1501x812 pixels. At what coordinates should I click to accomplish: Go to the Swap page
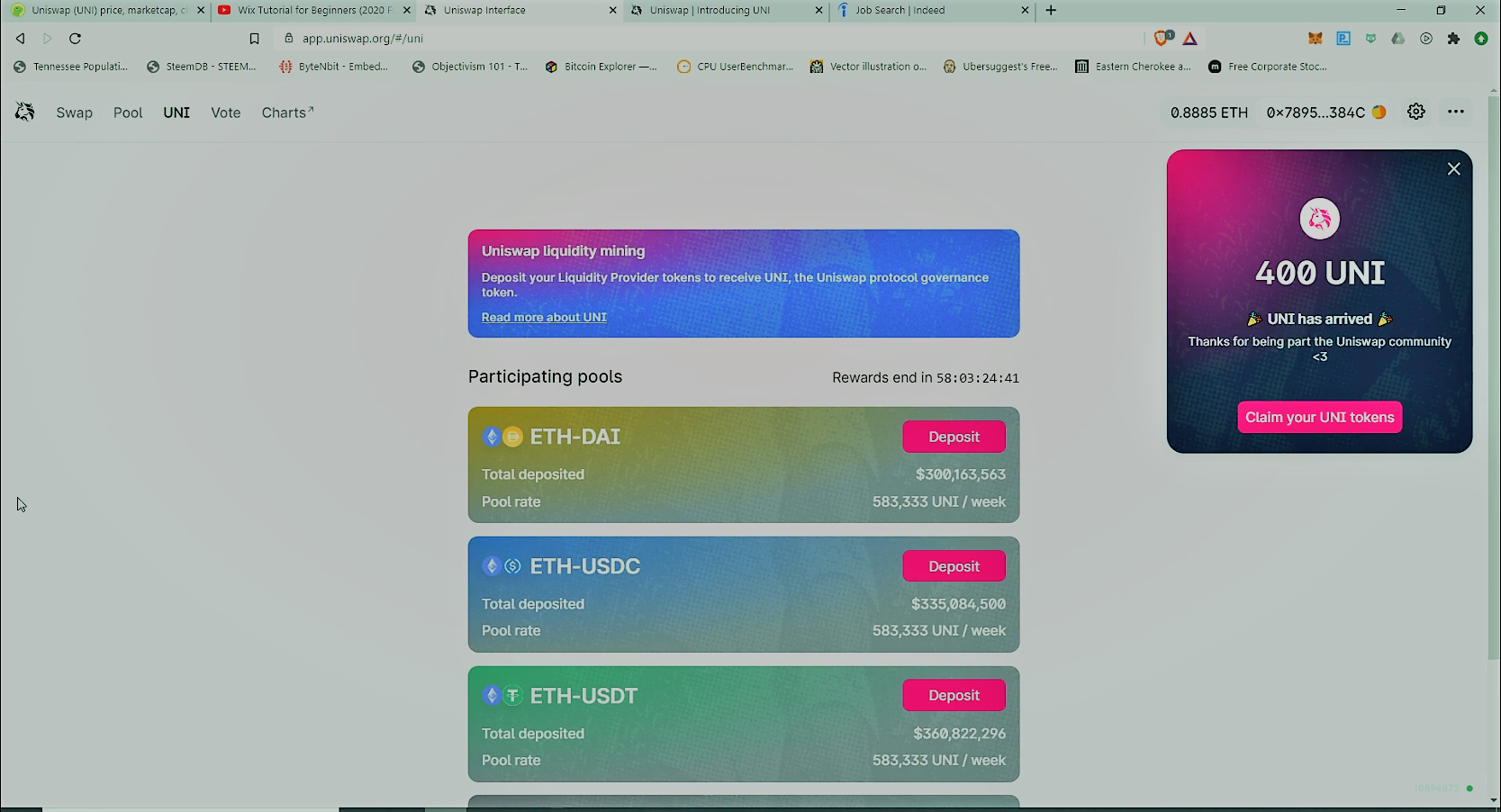[x=75, y=113]
